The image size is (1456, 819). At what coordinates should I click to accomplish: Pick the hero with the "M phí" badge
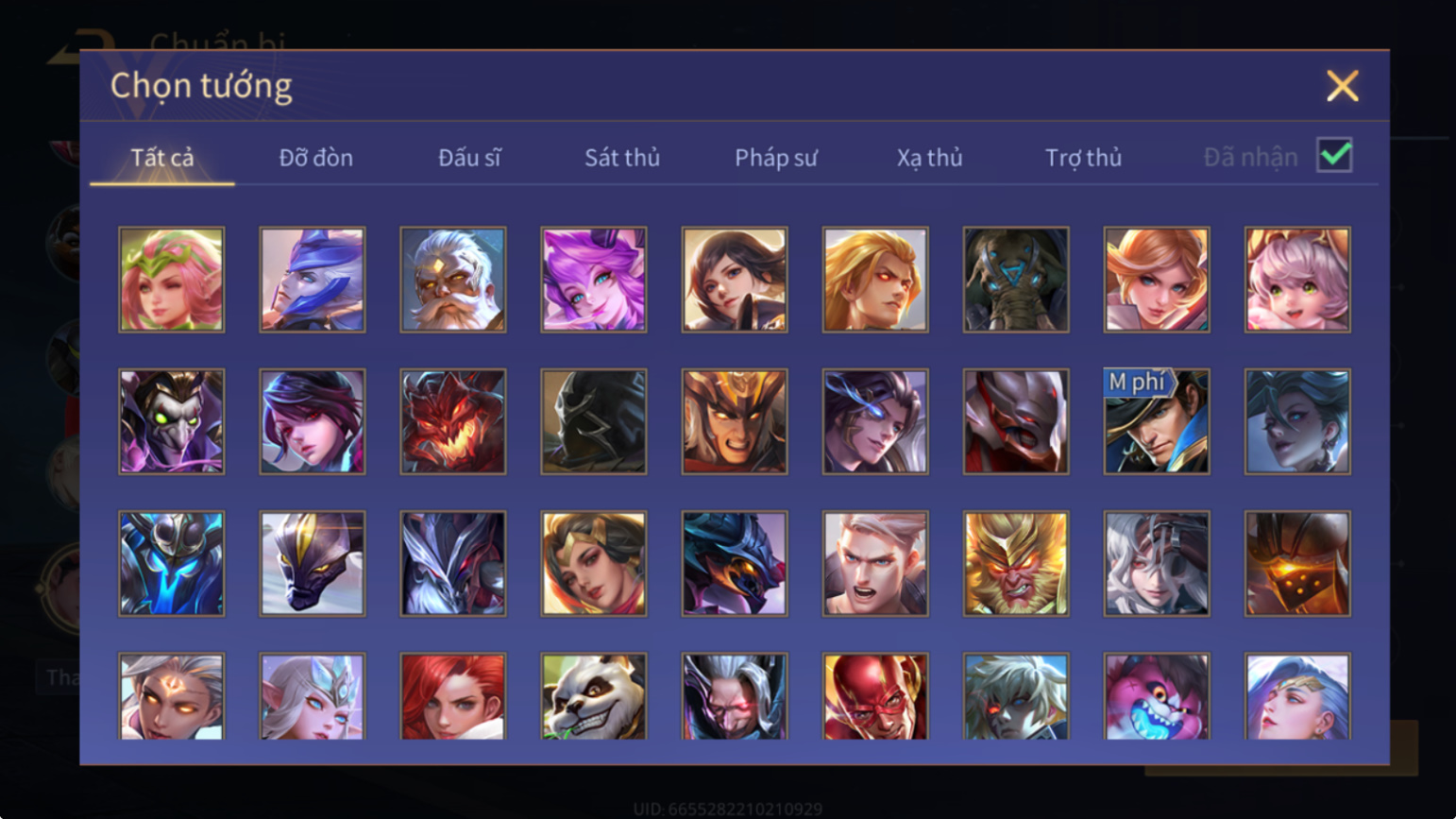point(1157,421)
